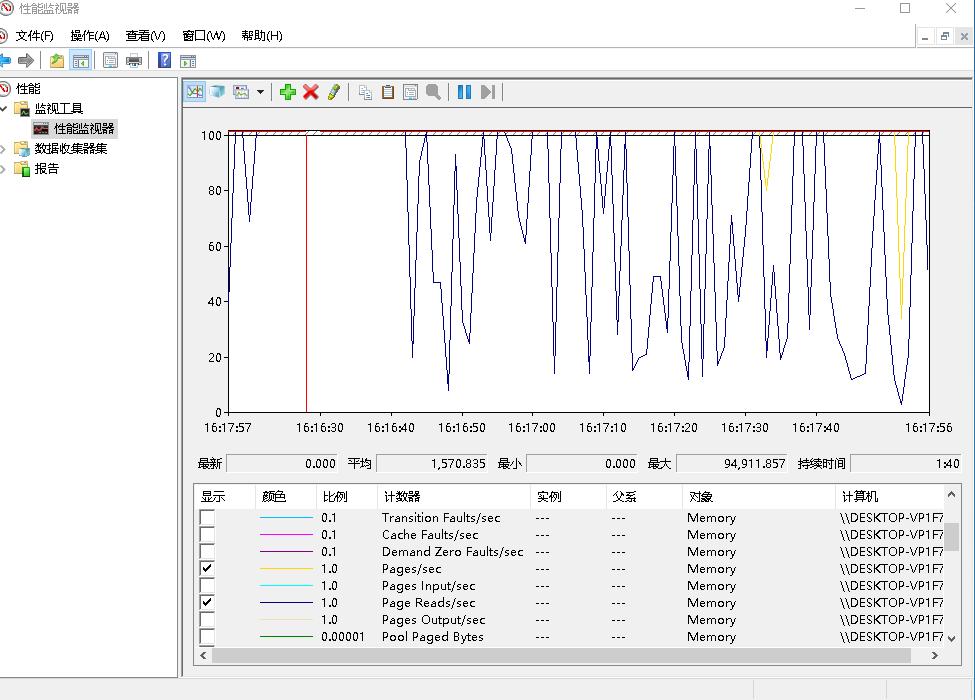Screen dimensions: 975x700
Task: Select 报告 in the left tree
Action: [x=47, y=169]
